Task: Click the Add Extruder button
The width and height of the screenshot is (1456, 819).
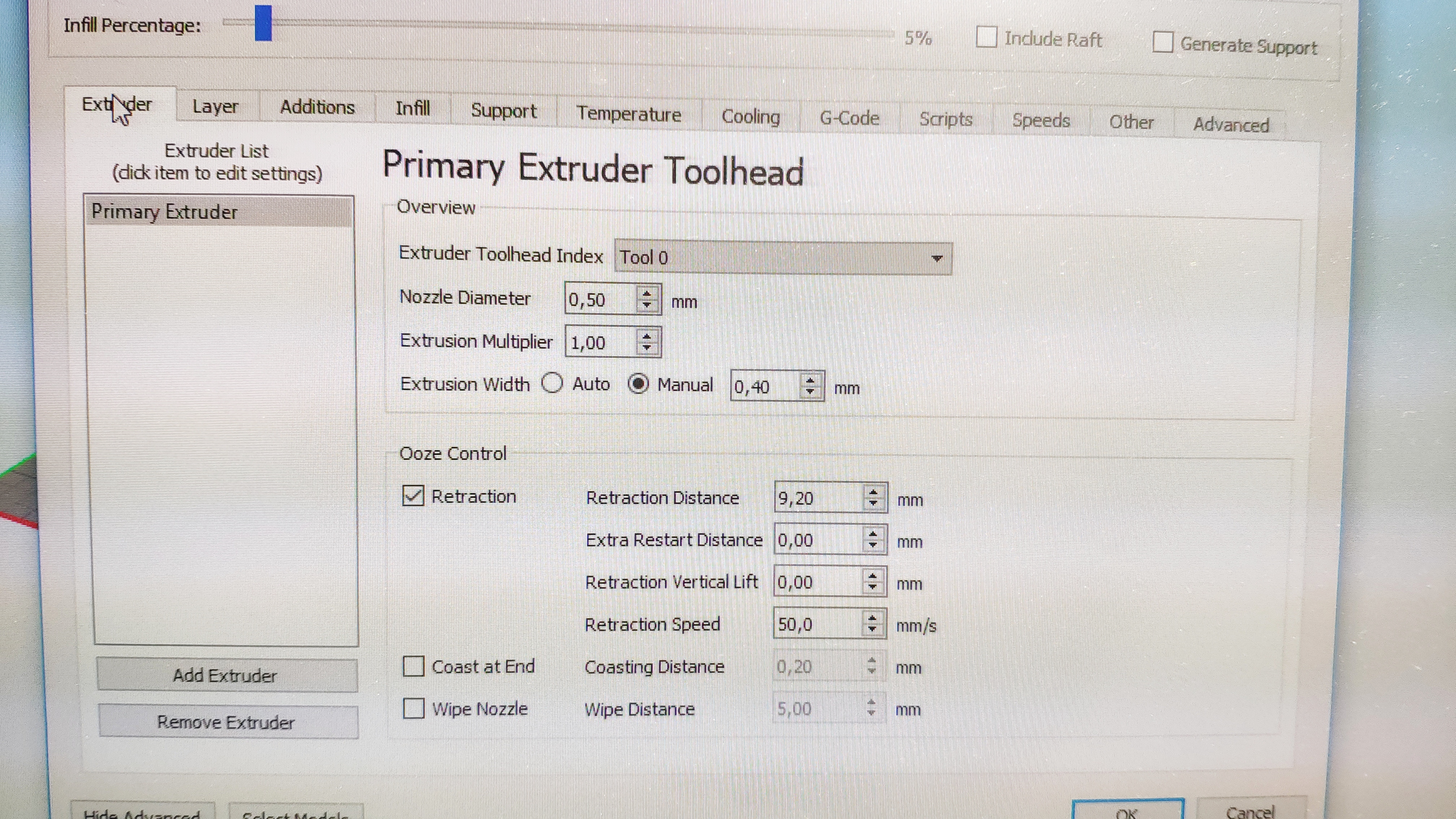Action: [226, 675]
